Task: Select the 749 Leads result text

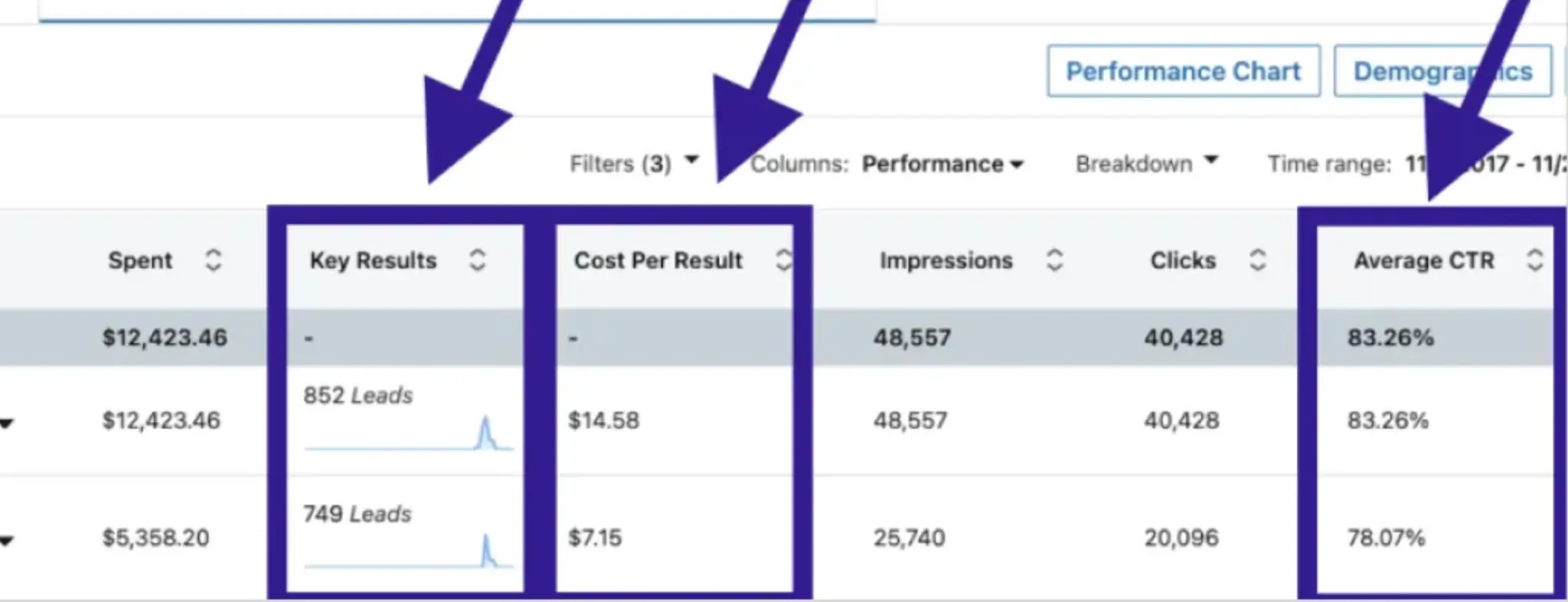Action: click(357, 513)
